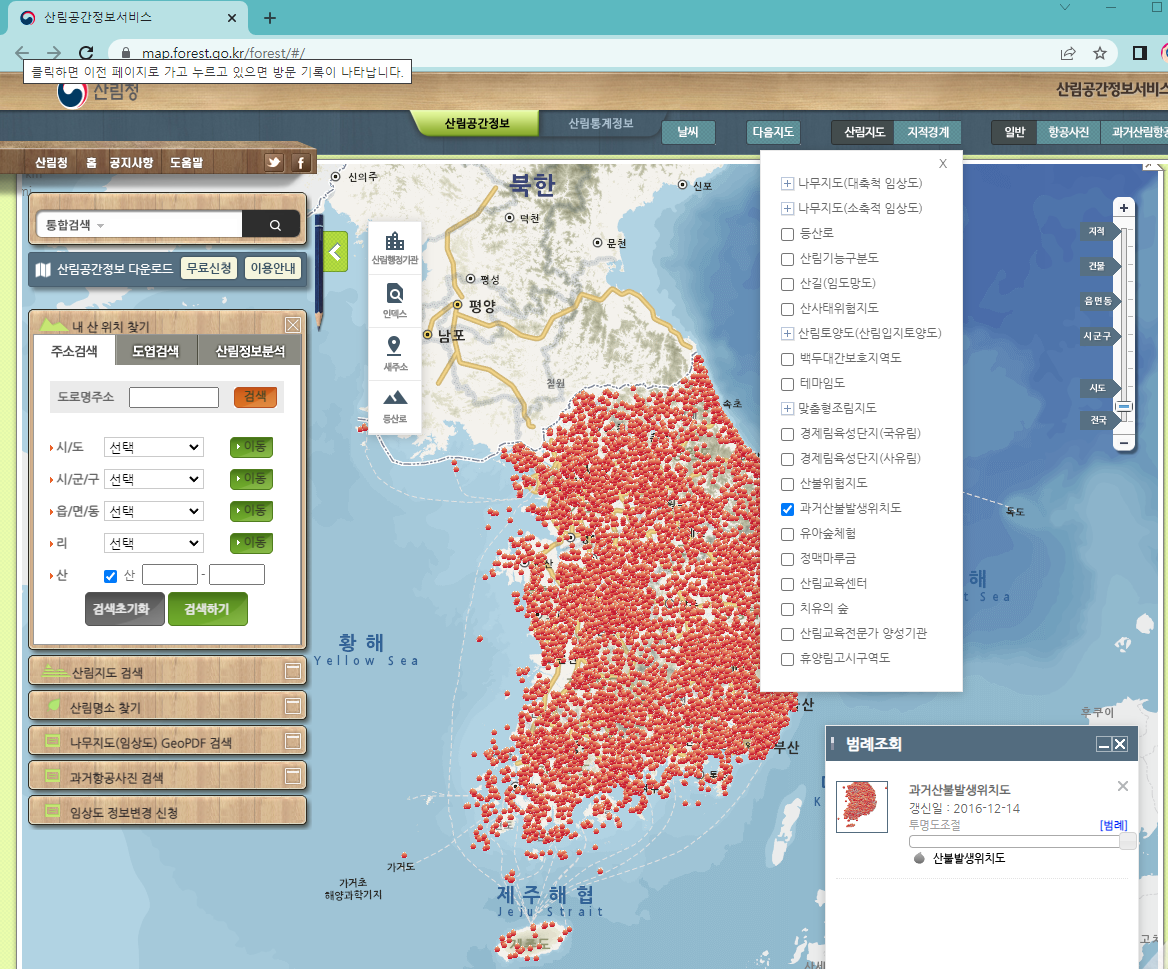1168x969 pixels.
Task: Click the green 검색하기 button
Action: (x=207, y=609)
